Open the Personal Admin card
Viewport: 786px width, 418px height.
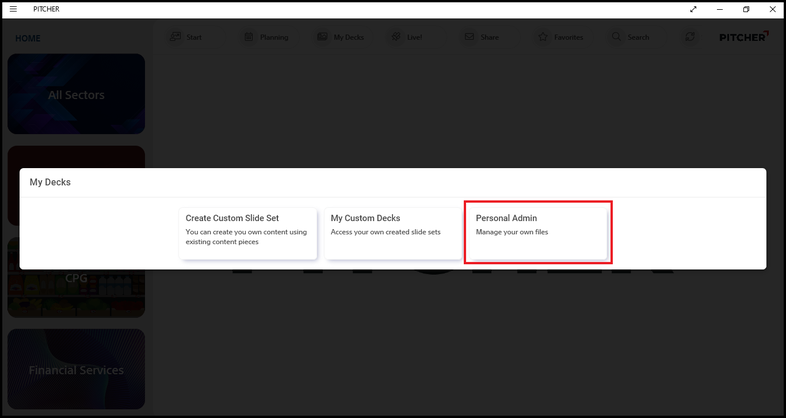click(538, 233)
